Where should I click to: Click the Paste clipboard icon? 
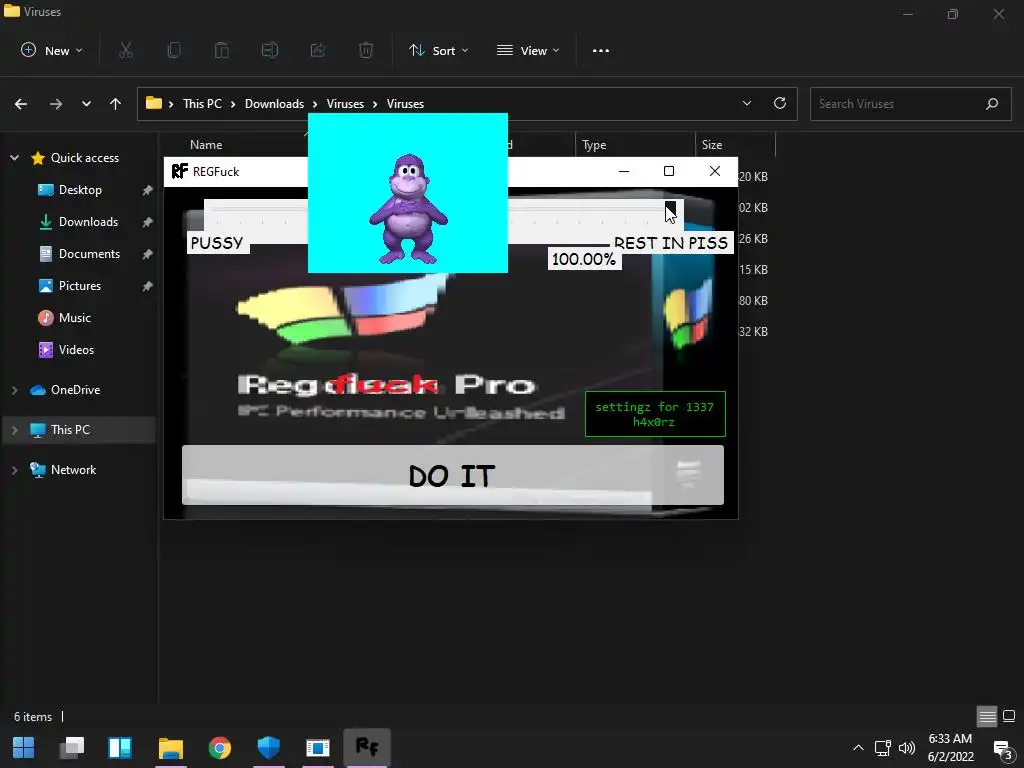click(x=222, y=50)
